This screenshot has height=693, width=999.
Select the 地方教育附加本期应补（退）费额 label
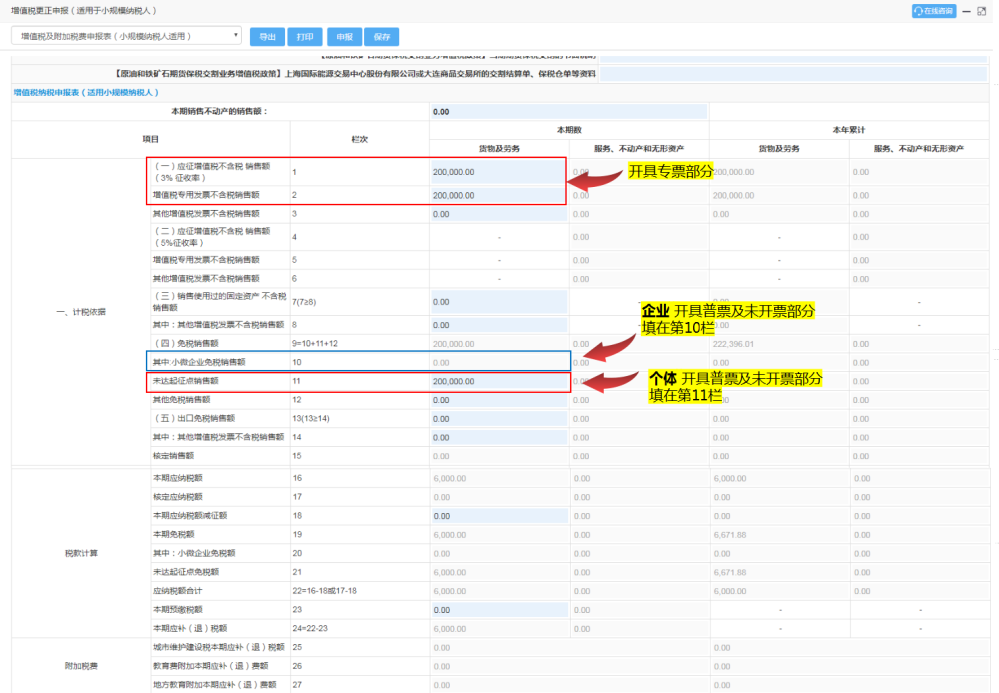coord(215,685)
